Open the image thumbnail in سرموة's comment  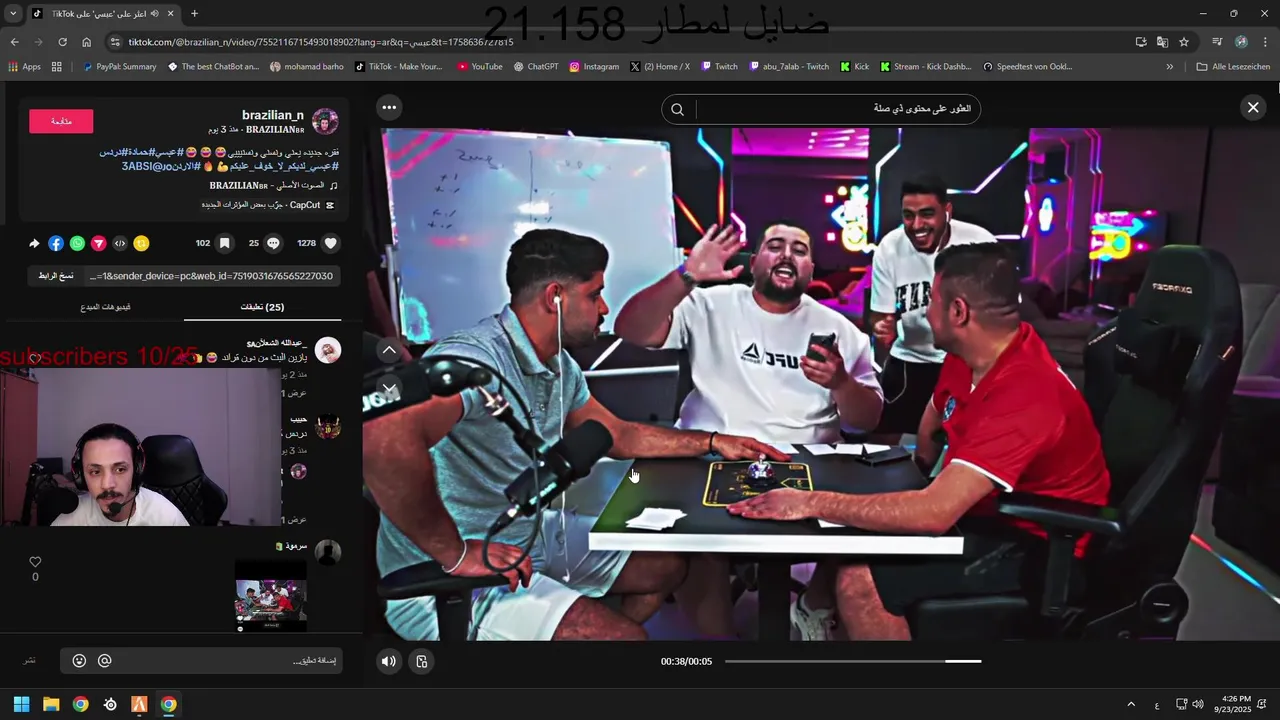tap(271, 595)
